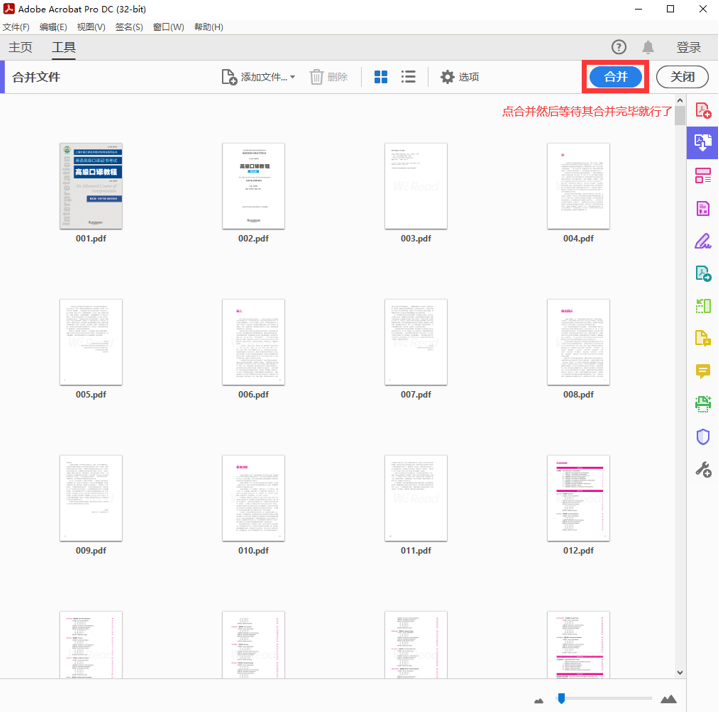Switch to the 主页 tab
This screenshot has width=719, height=712.
[20, 47]
